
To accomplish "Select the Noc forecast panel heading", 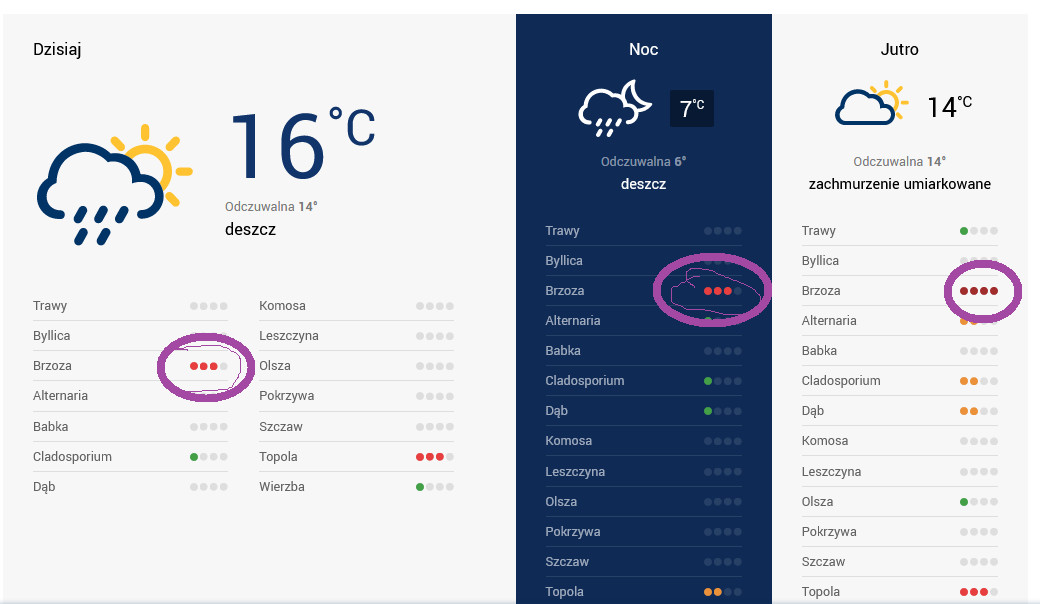I will point(644,49).
